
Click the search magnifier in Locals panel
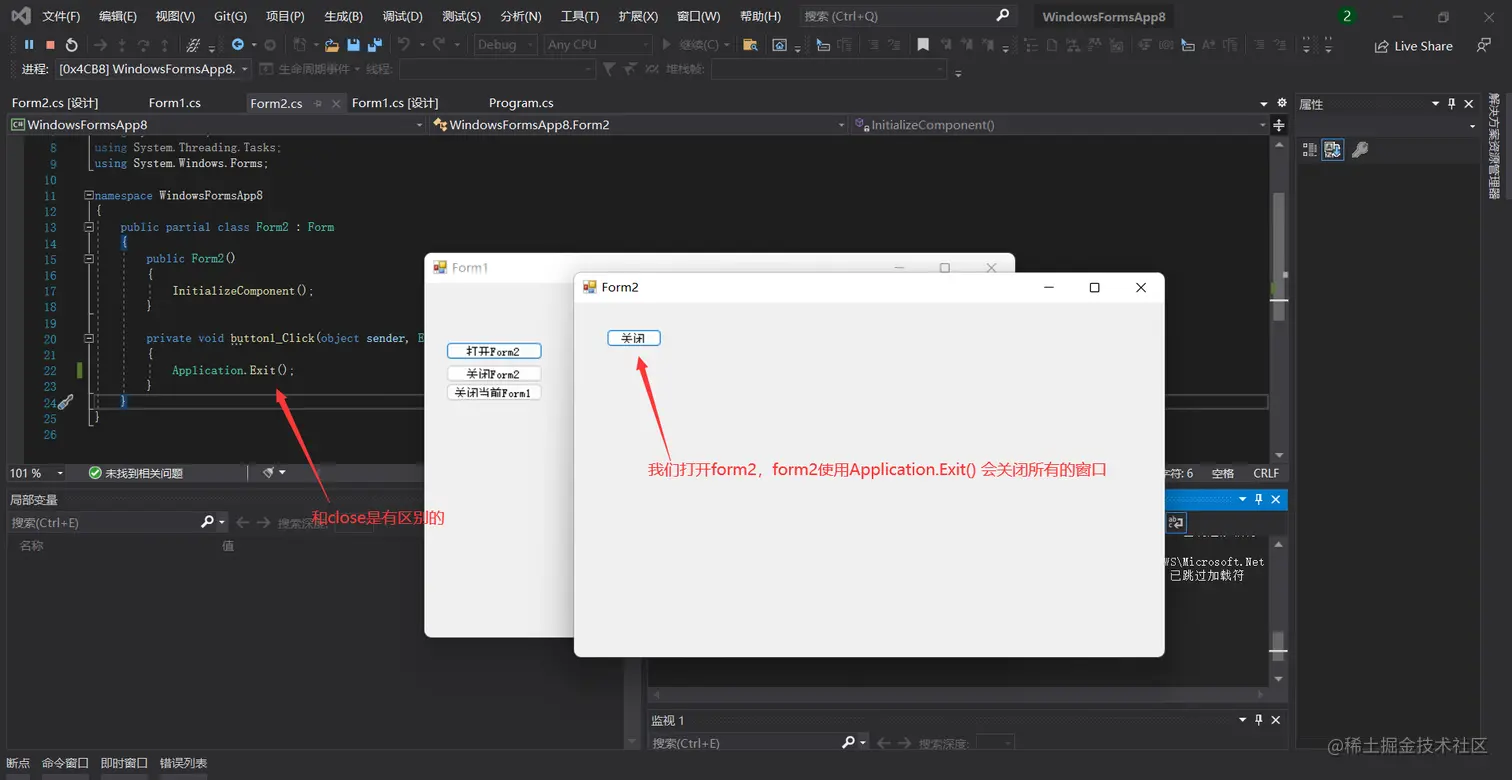[x=208, y=522]
